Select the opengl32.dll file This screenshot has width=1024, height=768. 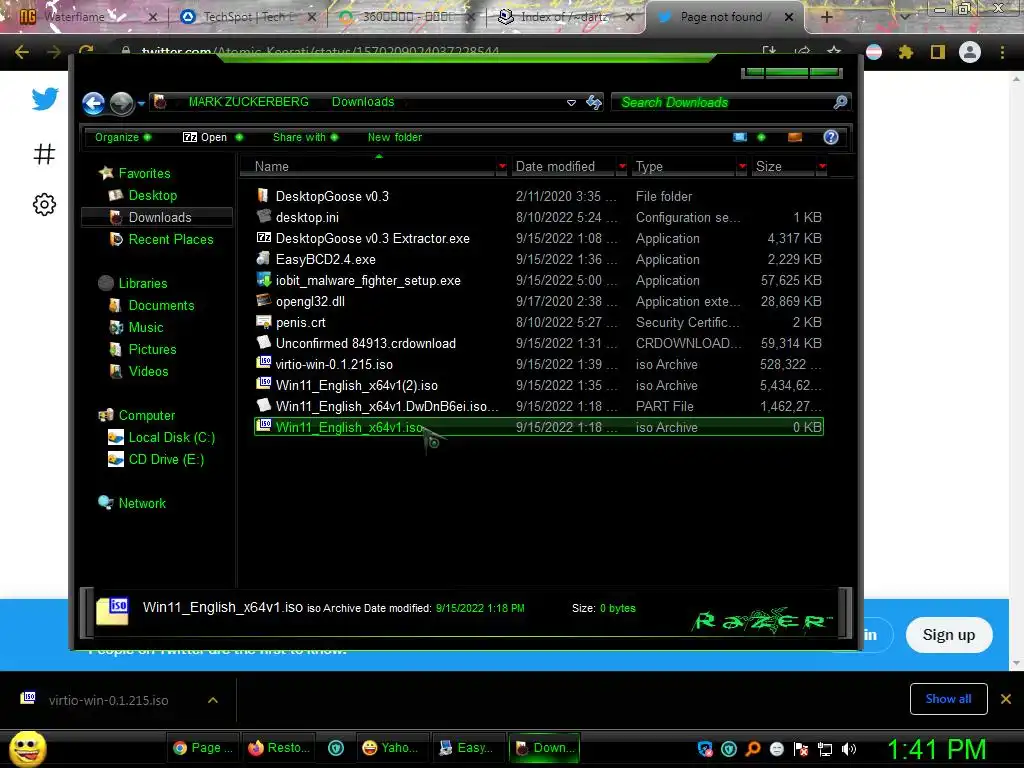point(310,301)
